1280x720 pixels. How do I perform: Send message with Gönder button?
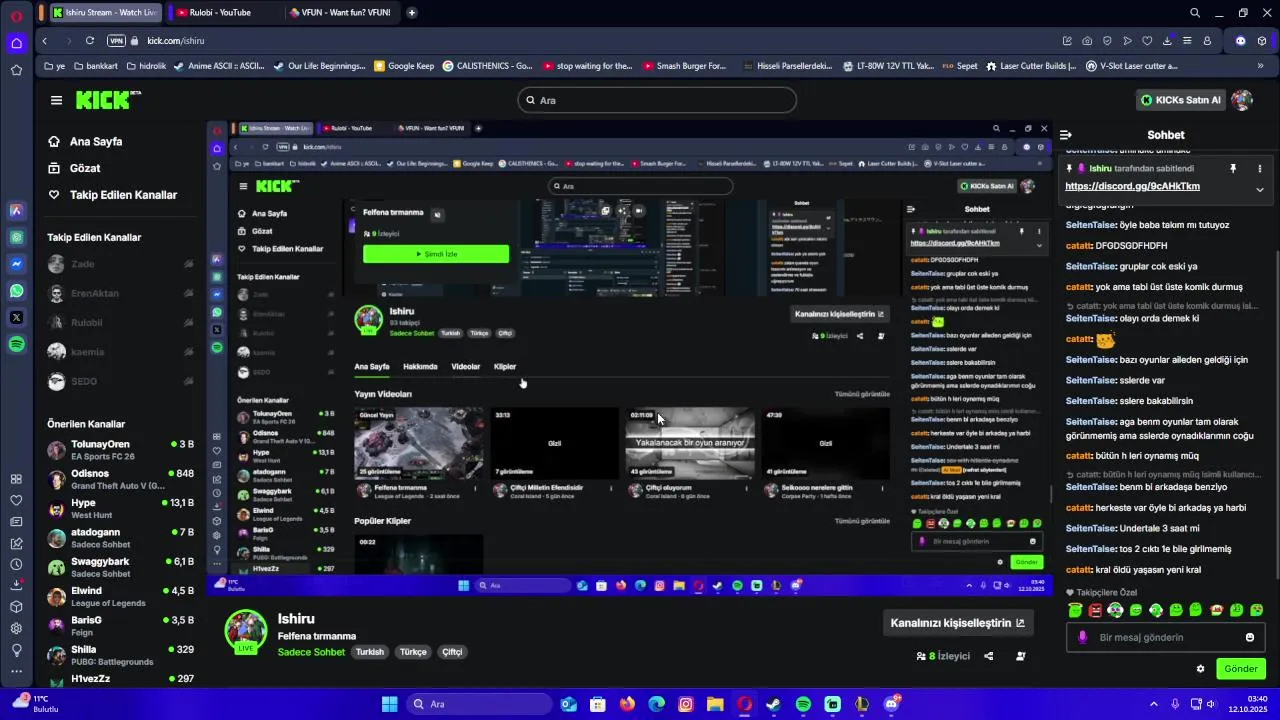click(x=1241, y=669)
